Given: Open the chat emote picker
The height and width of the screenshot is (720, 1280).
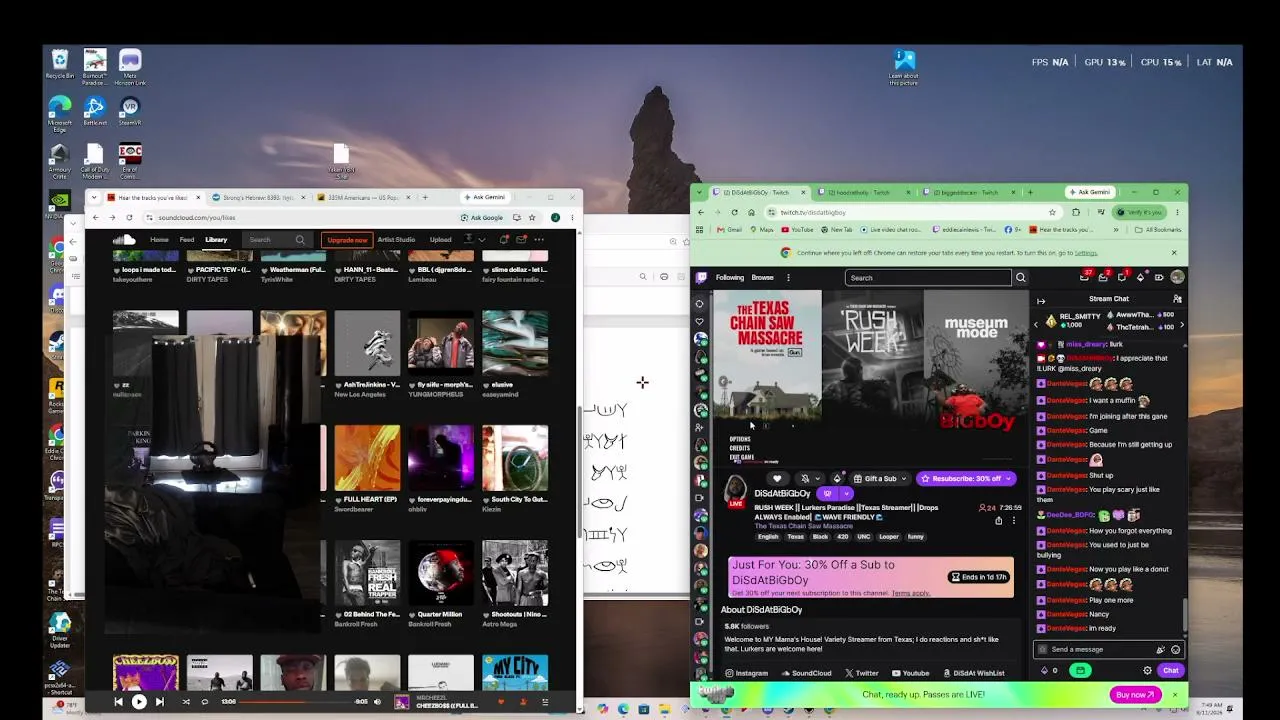Looking at the screenshot, I should point(1175,650).
